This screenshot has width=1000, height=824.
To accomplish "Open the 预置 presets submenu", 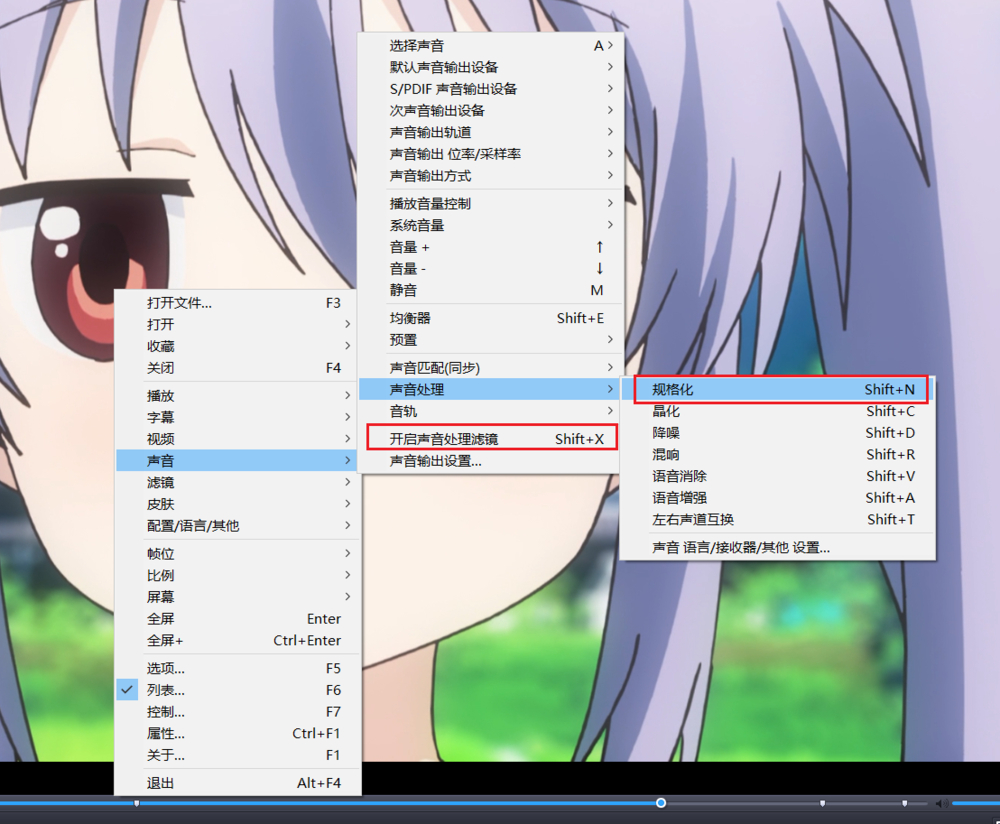I will pos(490,340).
